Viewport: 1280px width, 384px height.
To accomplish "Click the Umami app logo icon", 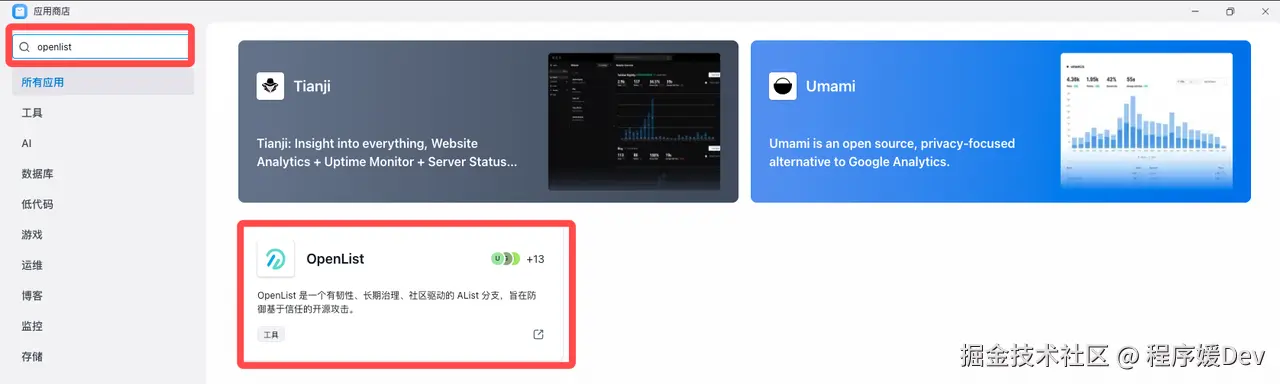I will (x=783, y=86).
